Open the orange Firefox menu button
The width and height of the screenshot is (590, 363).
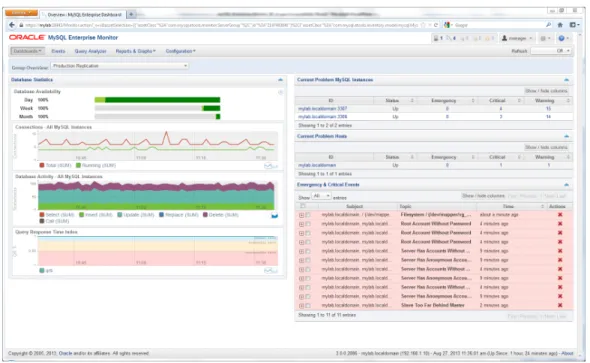pyautogui.click(x=21, y=13)
